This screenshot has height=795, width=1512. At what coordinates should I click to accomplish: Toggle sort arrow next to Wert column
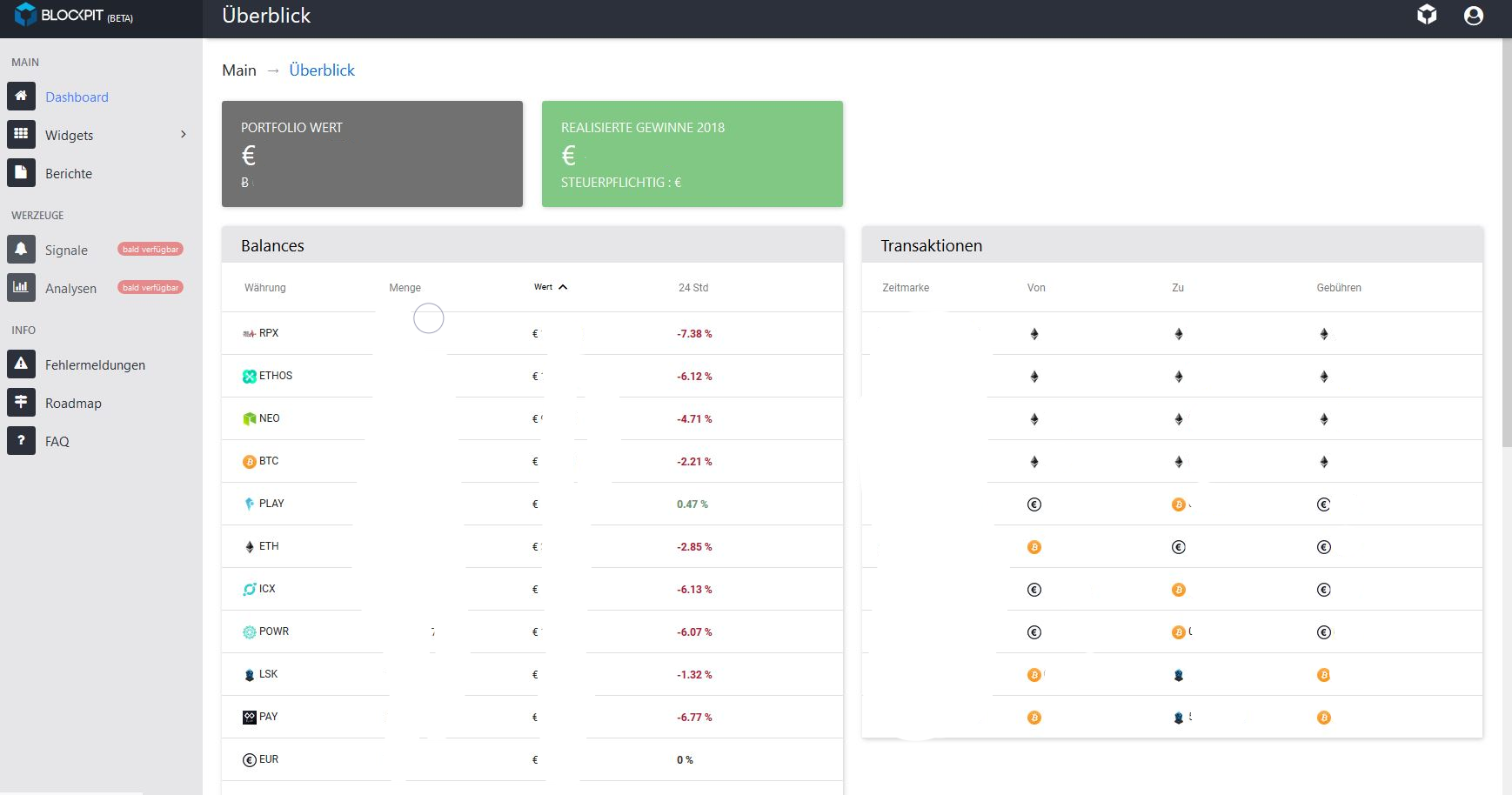click(x=563, y=287)
